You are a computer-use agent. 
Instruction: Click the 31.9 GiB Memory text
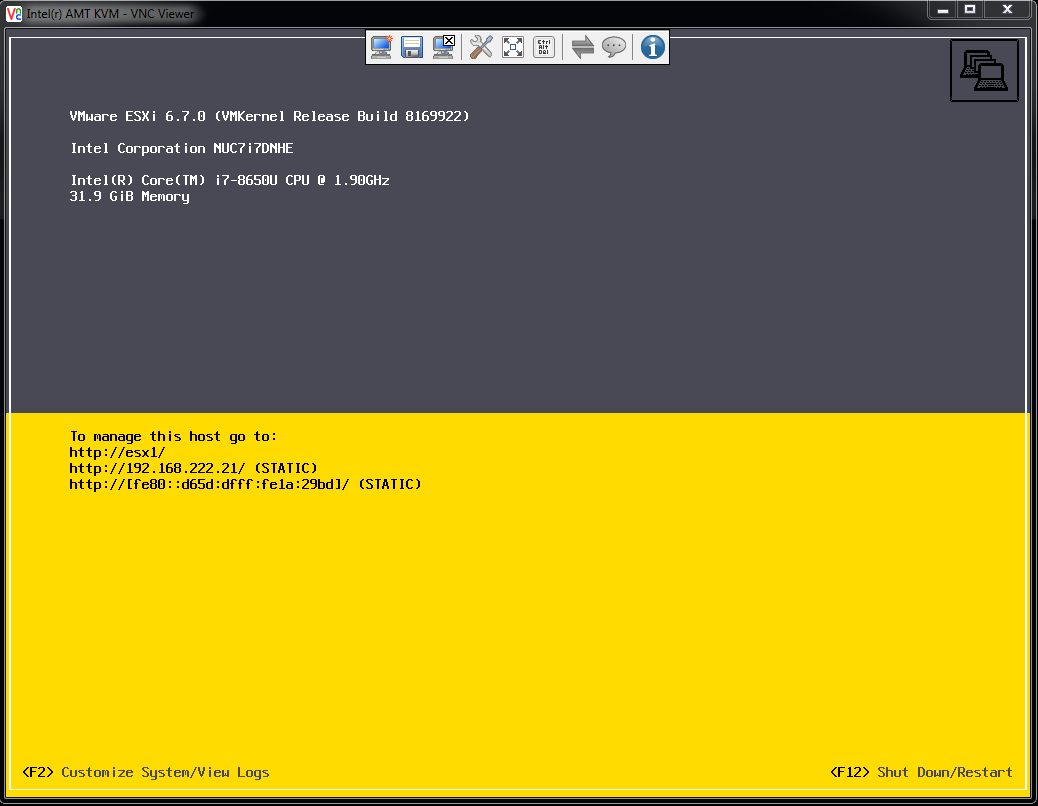[130, 197]
